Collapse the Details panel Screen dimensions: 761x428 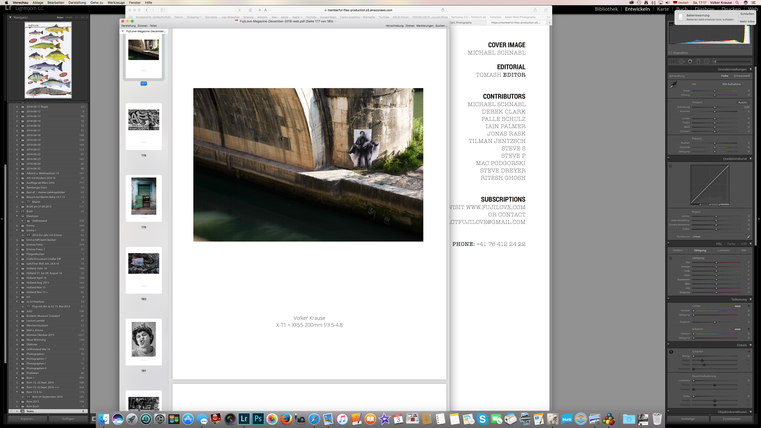click(x=750, y=345)
